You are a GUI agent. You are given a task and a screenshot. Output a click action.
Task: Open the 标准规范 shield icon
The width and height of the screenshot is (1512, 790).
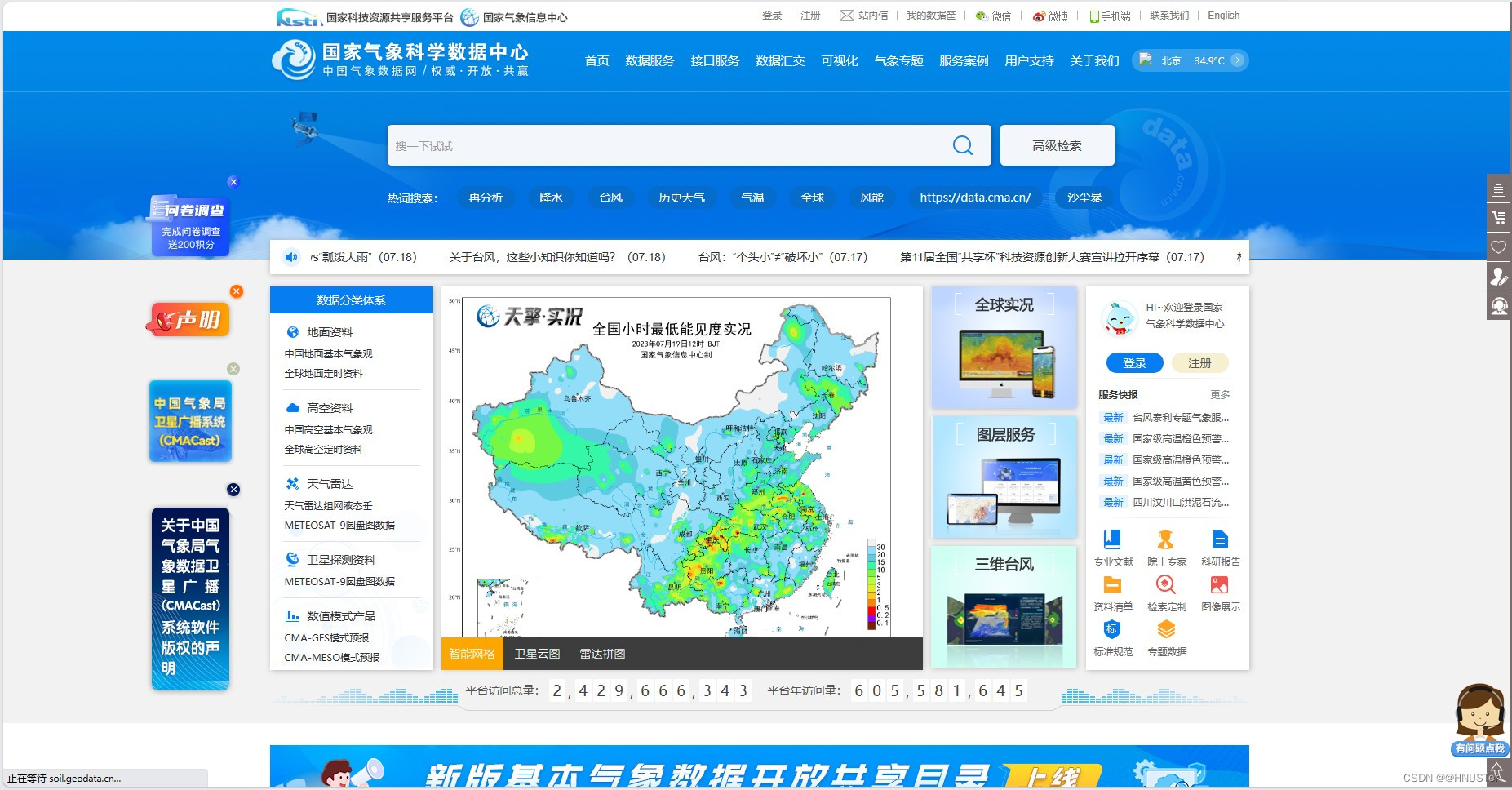tap(1112, 629)
